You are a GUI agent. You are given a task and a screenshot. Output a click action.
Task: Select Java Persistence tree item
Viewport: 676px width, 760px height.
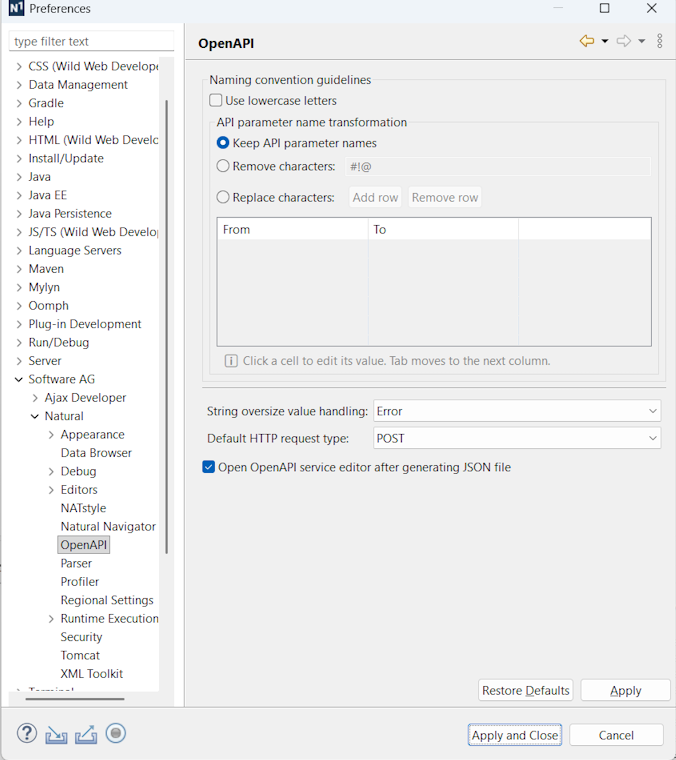click(x=70, y=214)
